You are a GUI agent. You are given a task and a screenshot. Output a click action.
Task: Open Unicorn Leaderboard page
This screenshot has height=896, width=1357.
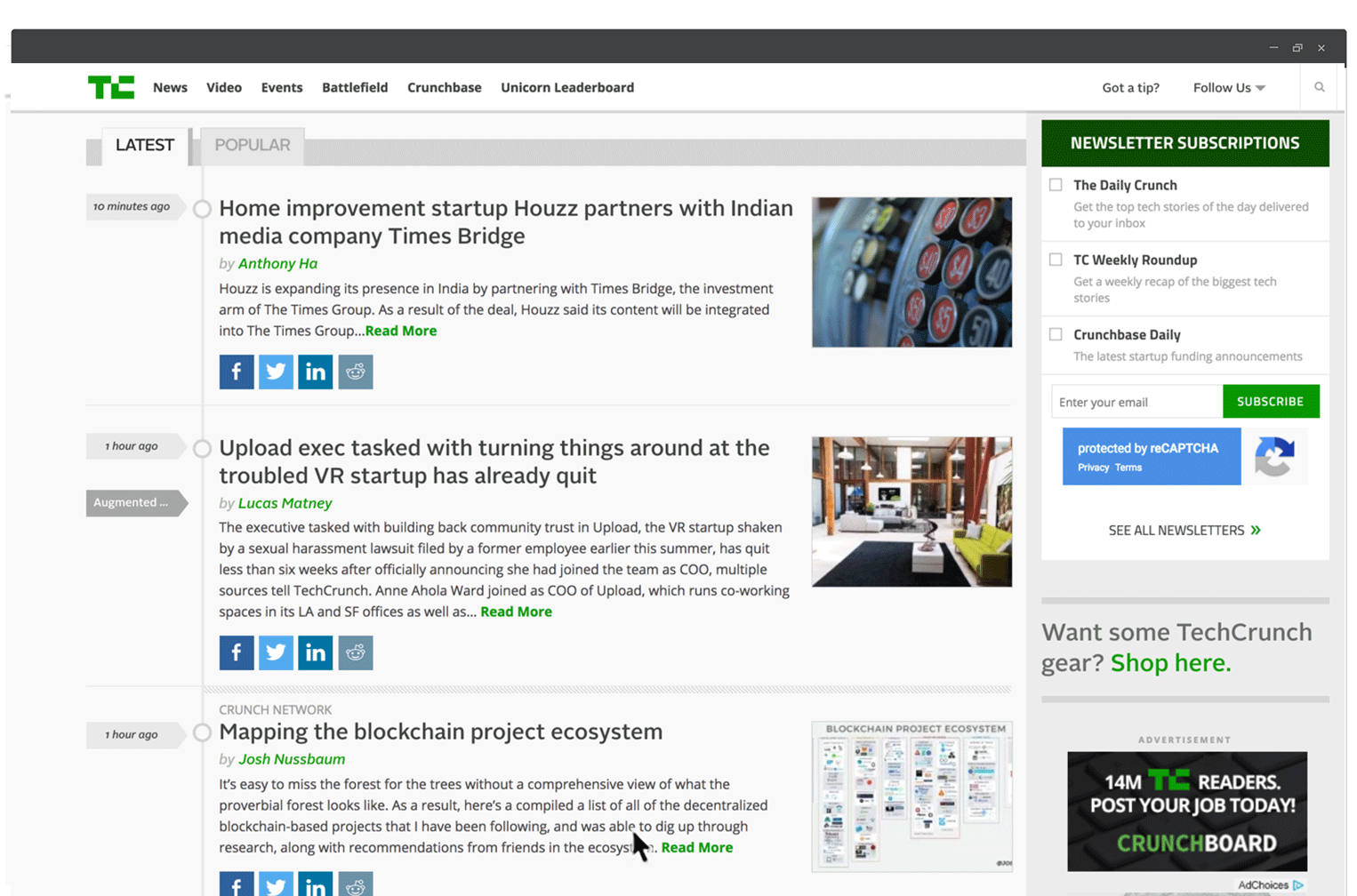(x=567, y=87)
